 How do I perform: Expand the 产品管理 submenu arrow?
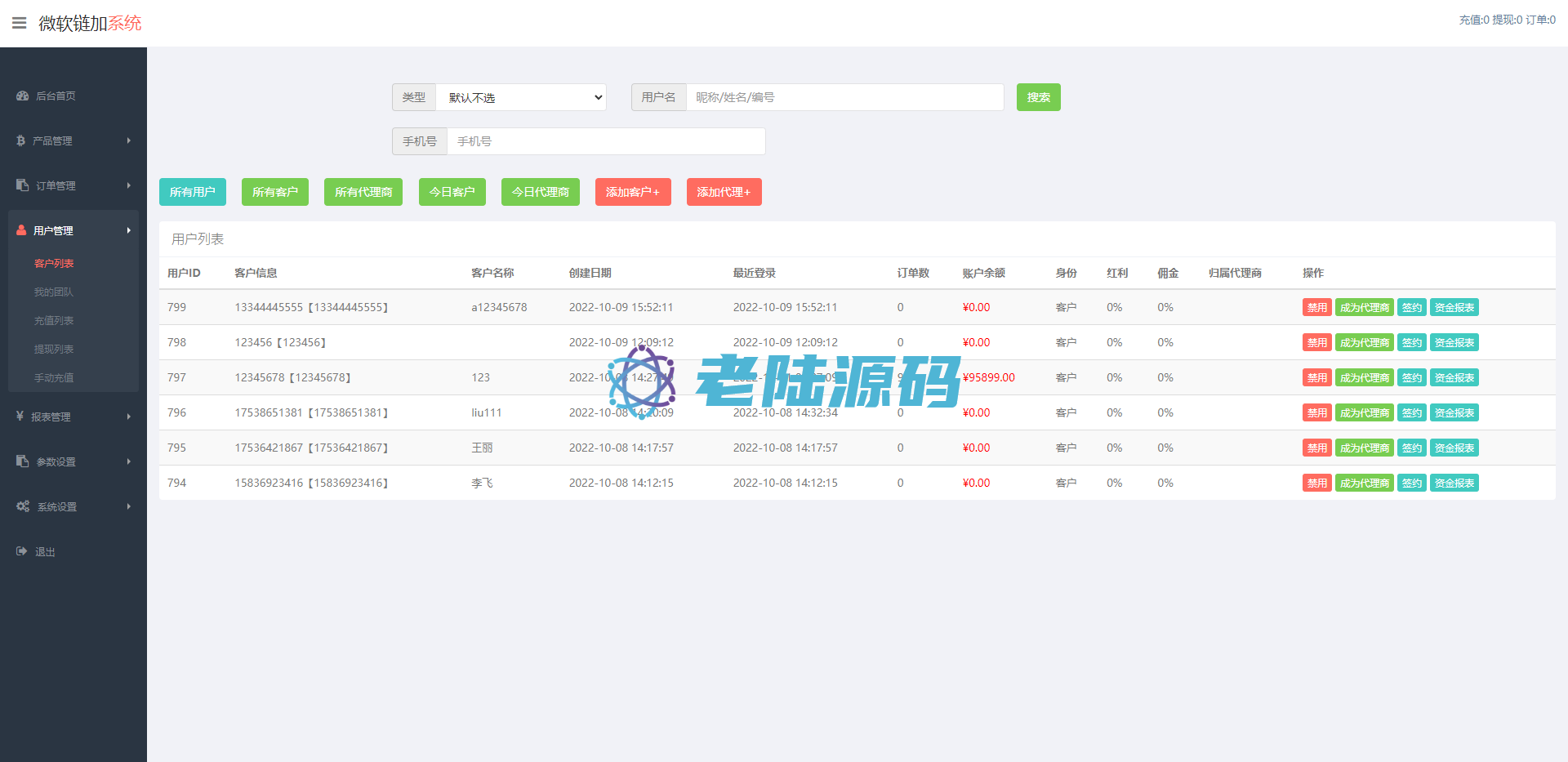tap(129, 140)
